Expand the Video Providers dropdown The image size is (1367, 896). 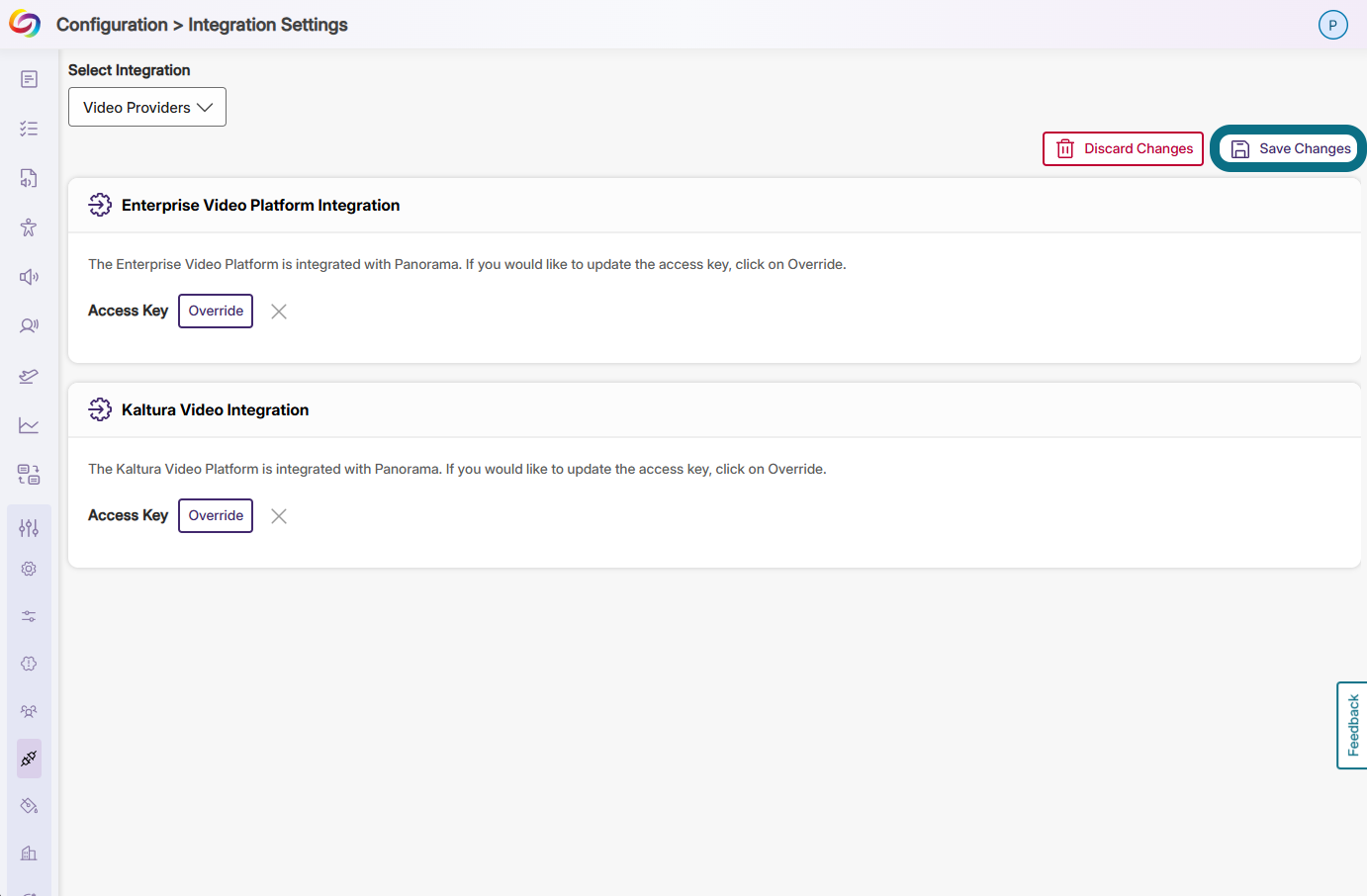(x=147, y=107)
